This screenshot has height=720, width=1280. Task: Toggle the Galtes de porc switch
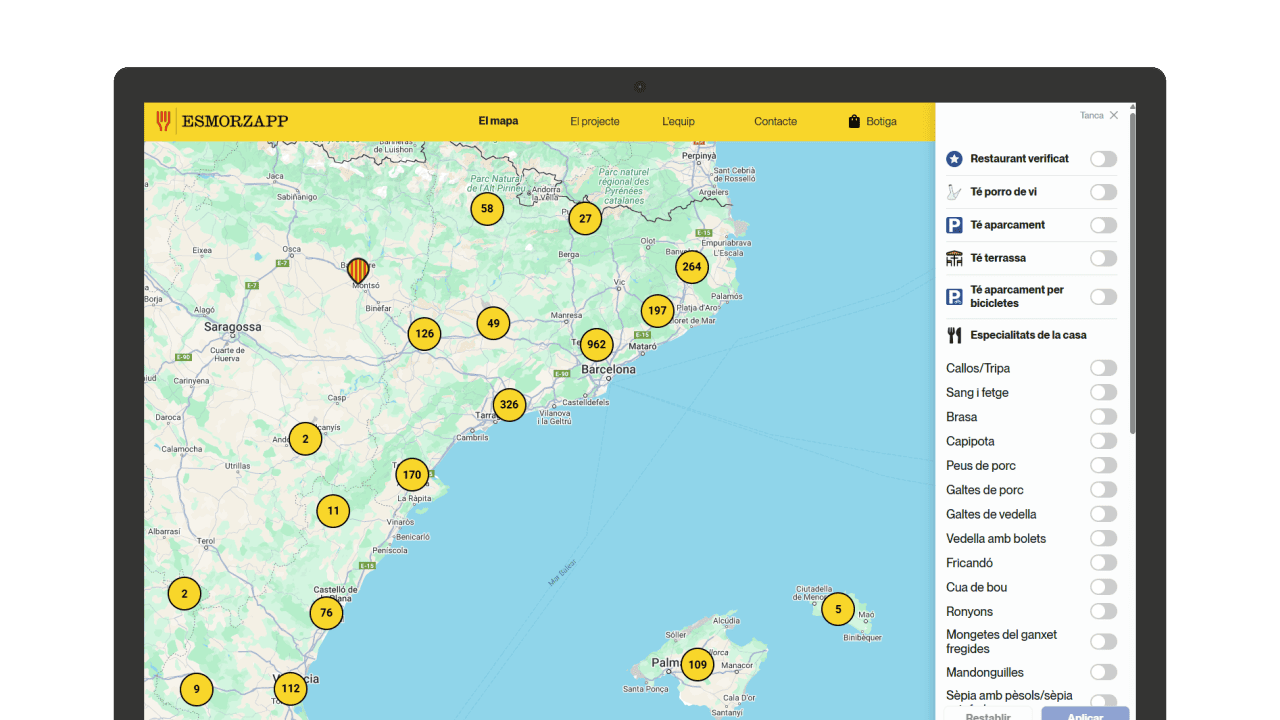point(1104,490)
